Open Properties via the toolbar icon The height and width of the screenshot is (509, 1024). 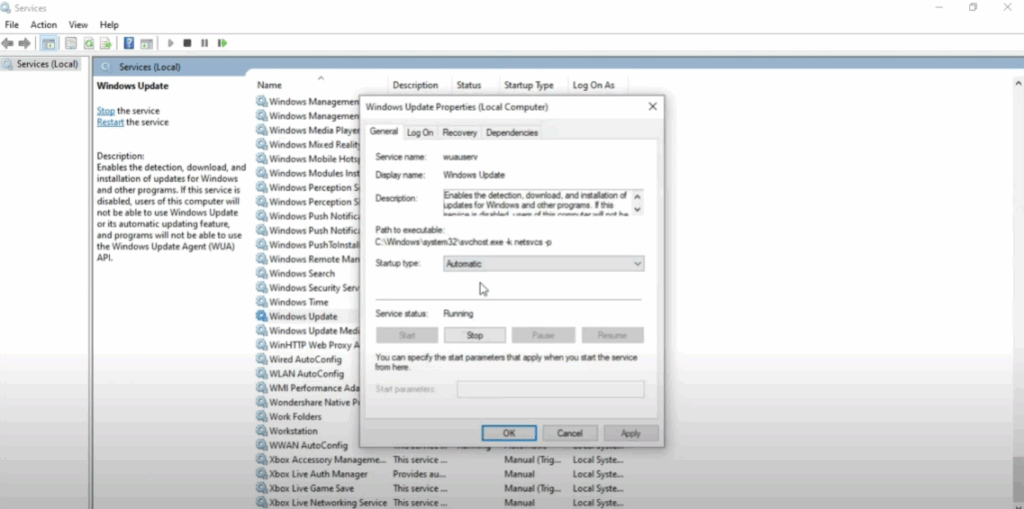pos(71,43)
